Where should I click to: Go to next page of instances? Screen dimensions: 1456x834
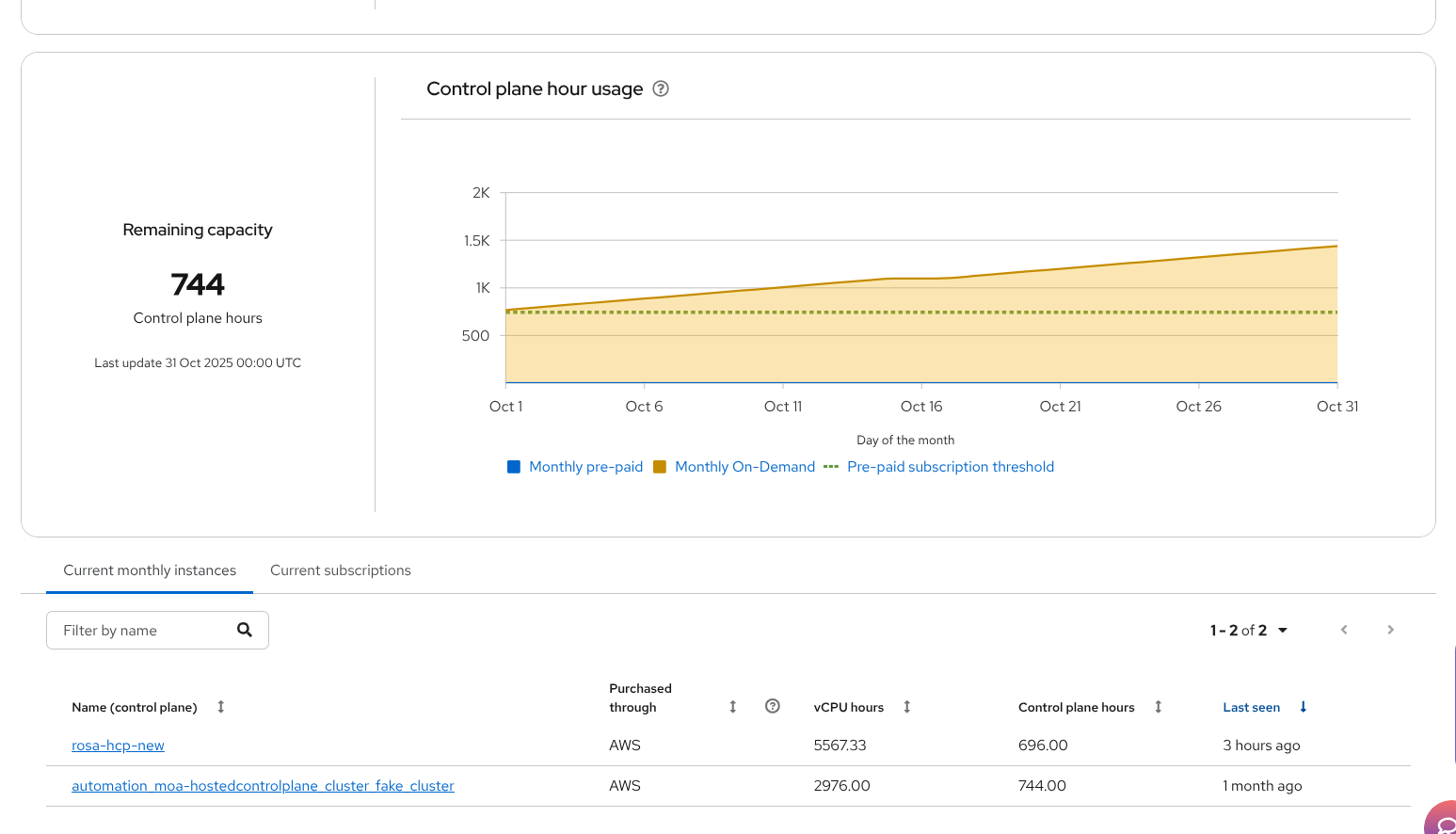(x=1390, y=630)
